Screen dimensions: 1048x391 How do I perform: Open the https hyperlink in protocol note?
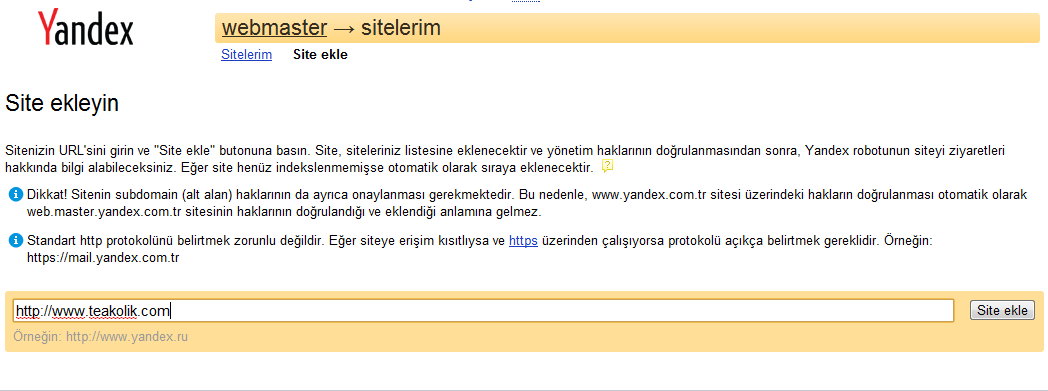pyautogui.click(x=523, y=241)
